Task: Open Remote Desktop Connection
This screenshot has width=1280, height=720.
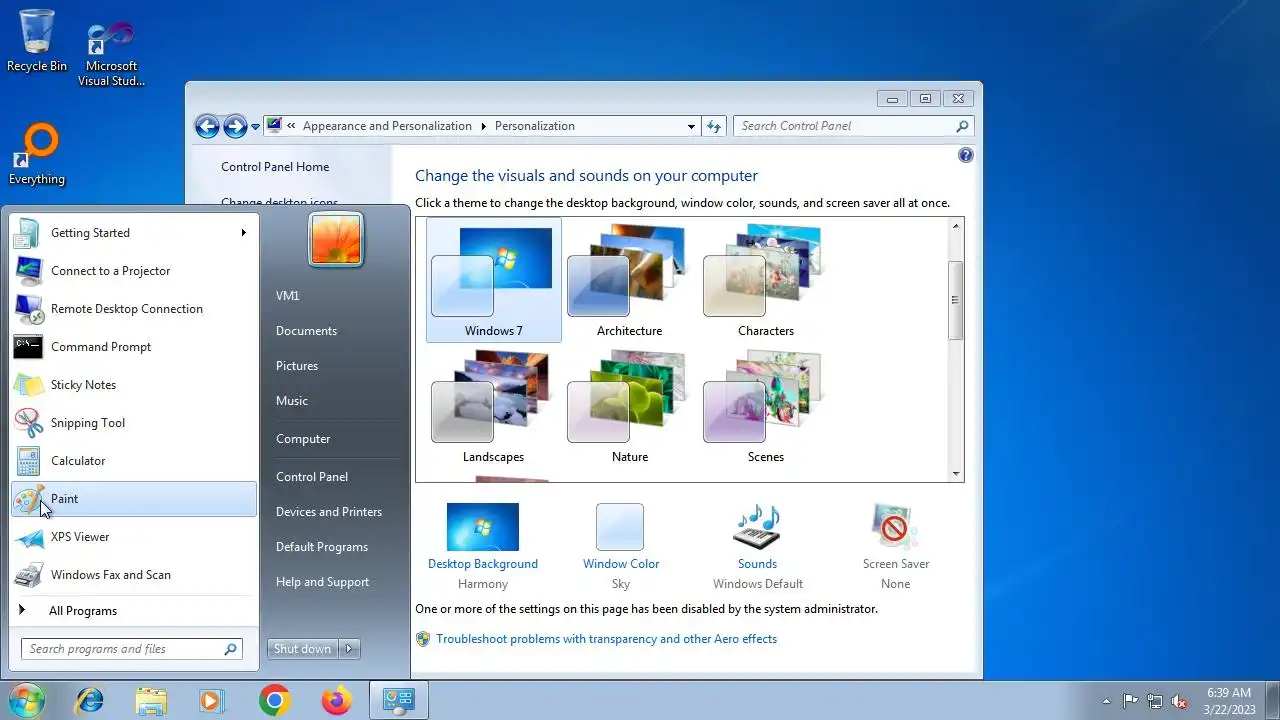Action: tap(134, 309)
